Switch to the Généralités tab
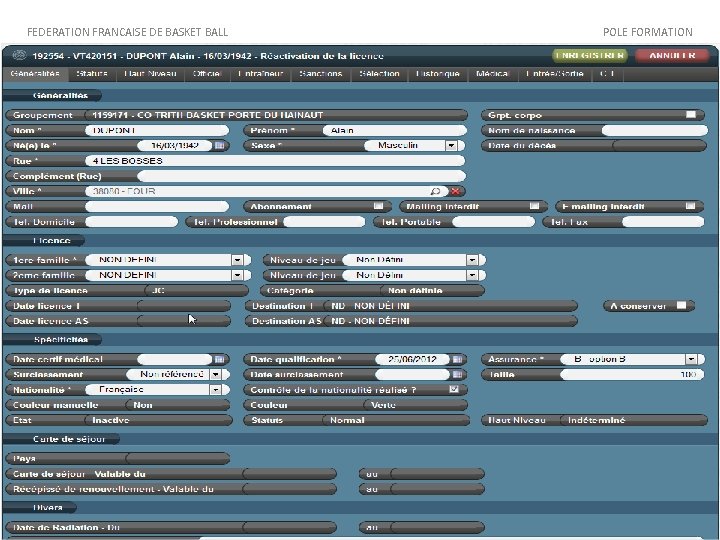 pyautogui.click(x=35, y=73)
